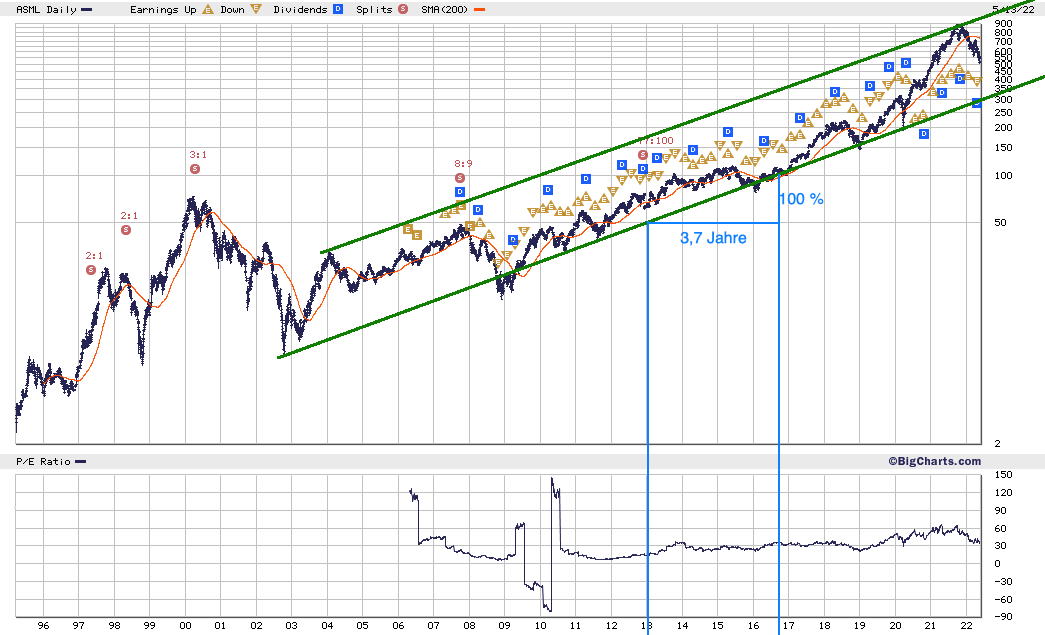Click the 2 label at price axis bottom

[x=997, y=444]
